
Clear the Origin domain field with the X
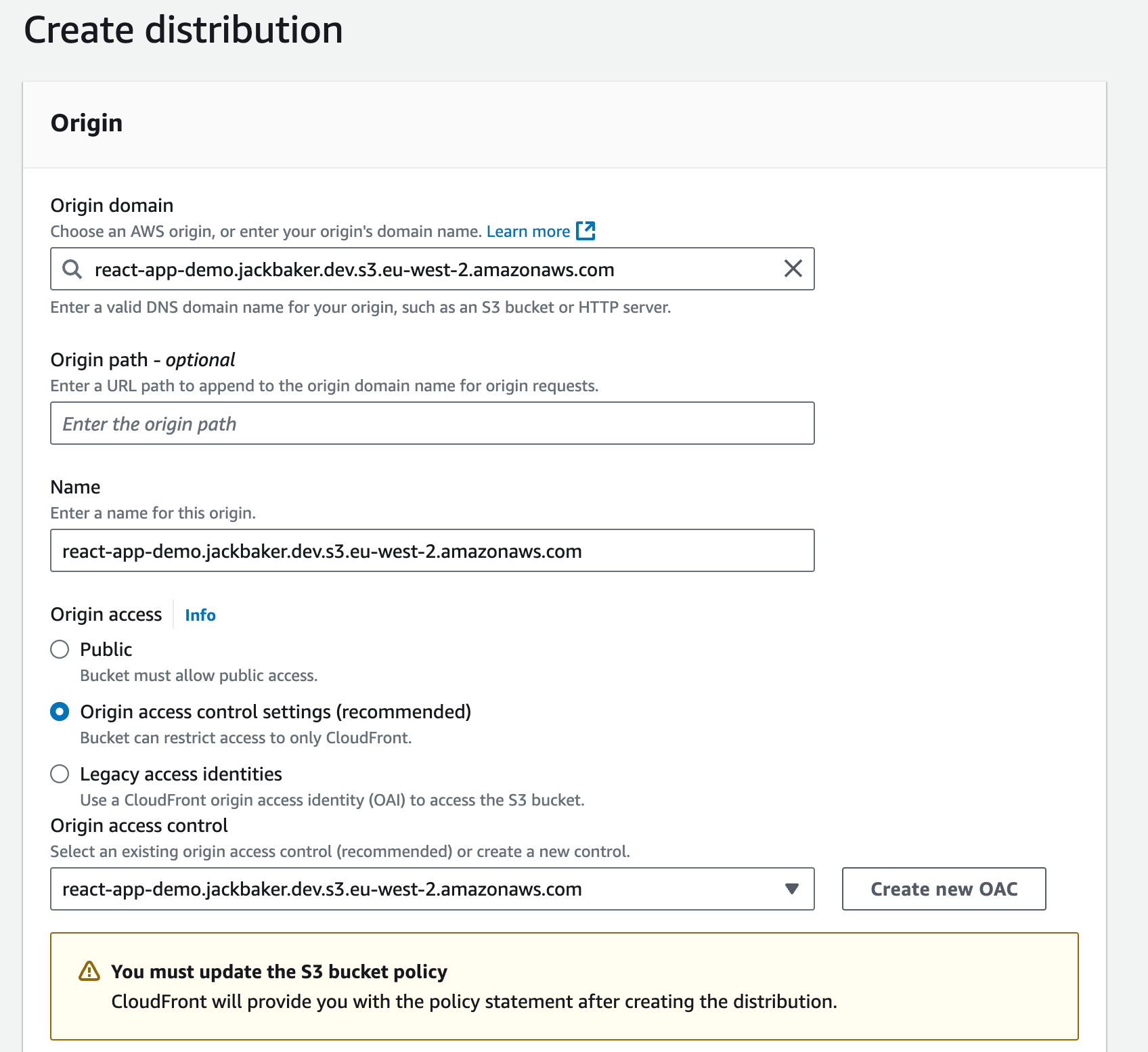pyautogui.click(x=793, y=269)
